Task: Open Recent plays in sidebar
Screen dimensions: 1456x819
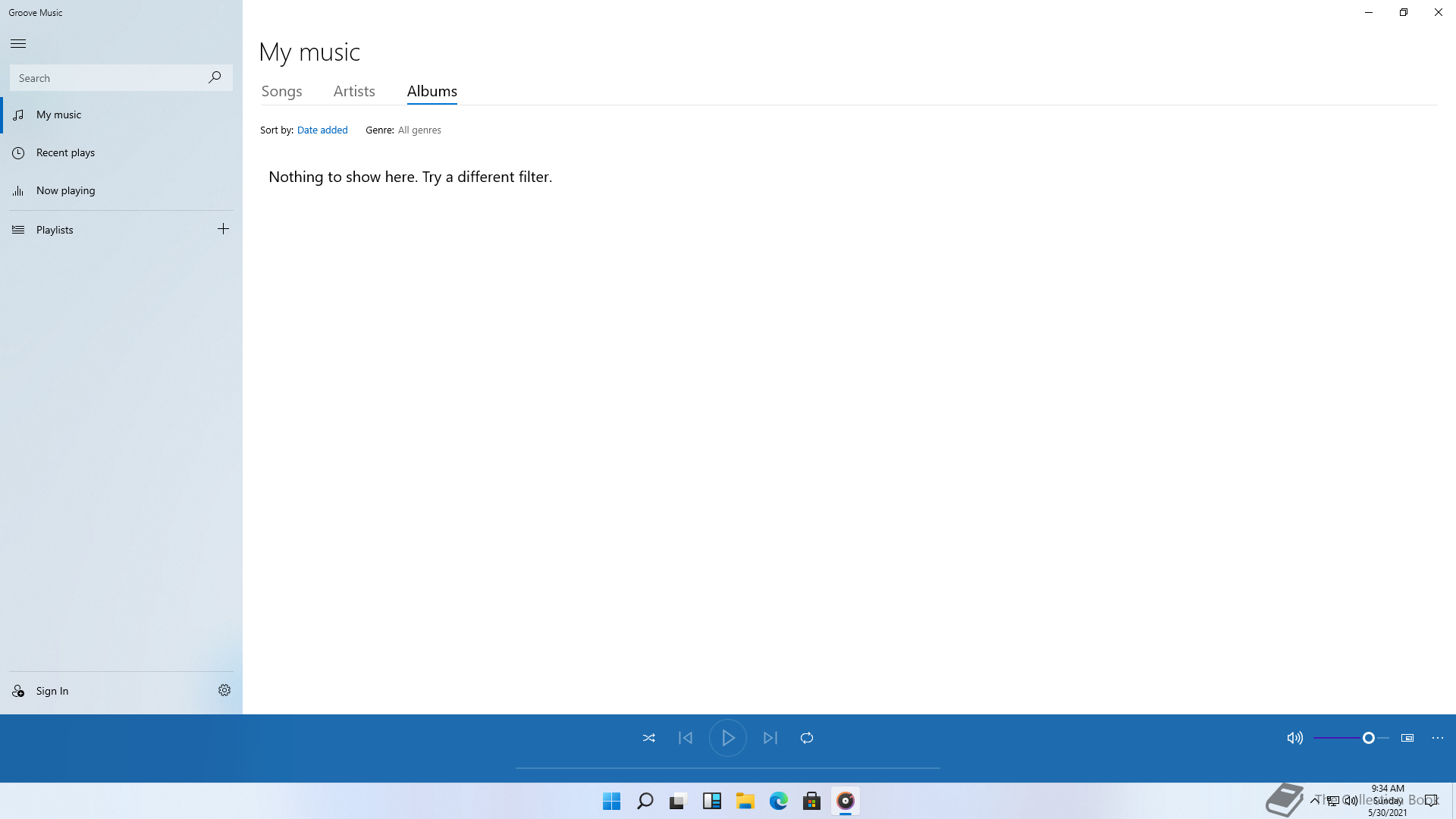Action: click(x=121, y=152)
